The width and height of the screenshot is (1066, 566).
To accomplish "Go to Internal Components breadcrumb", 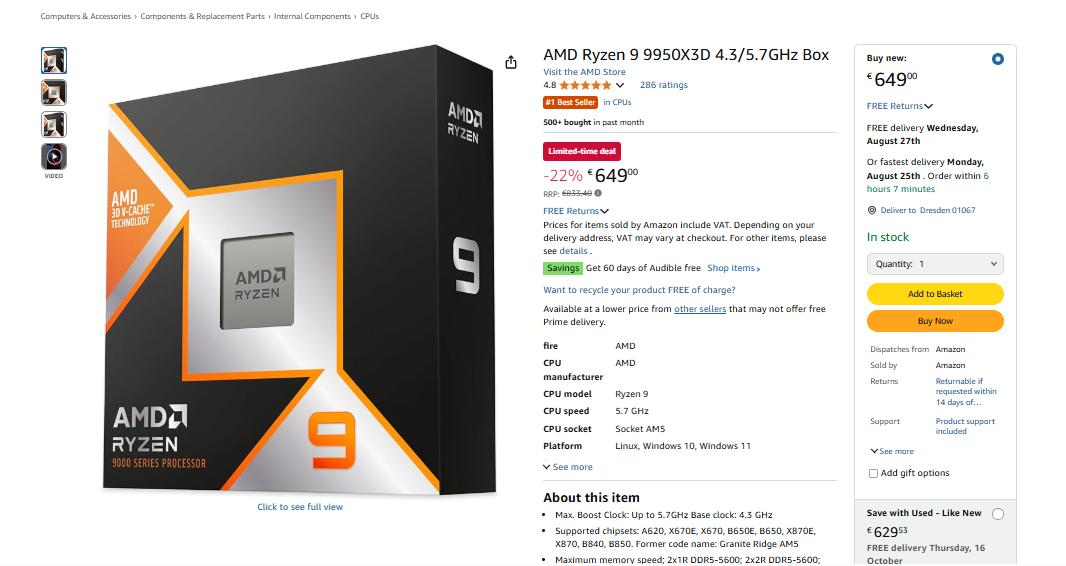I will click(x=312, y=17).
